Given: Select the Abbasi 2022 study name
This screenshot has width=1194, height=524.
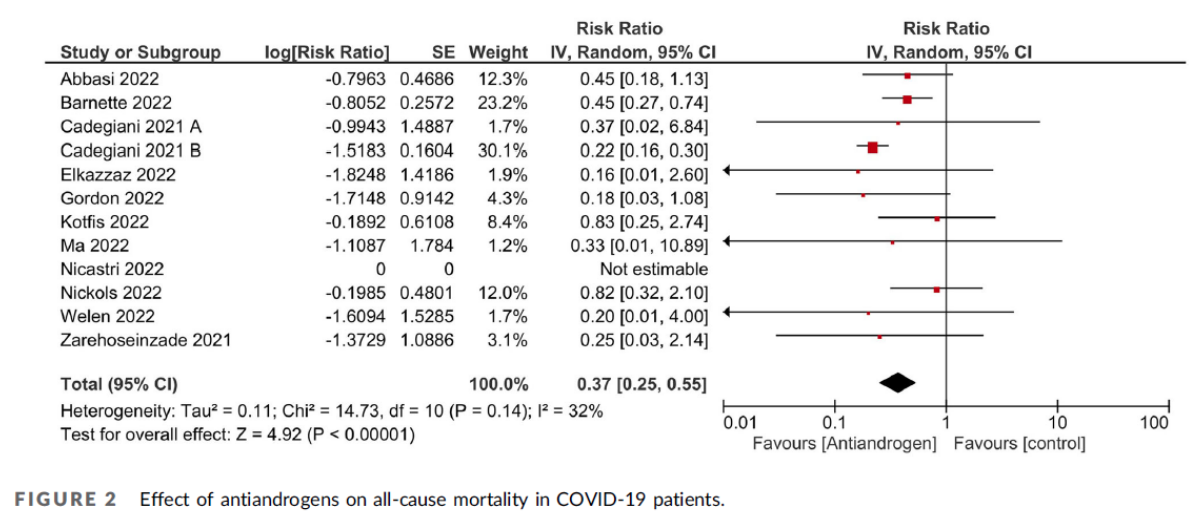Looking at the screenshot, I should point(109,77).
